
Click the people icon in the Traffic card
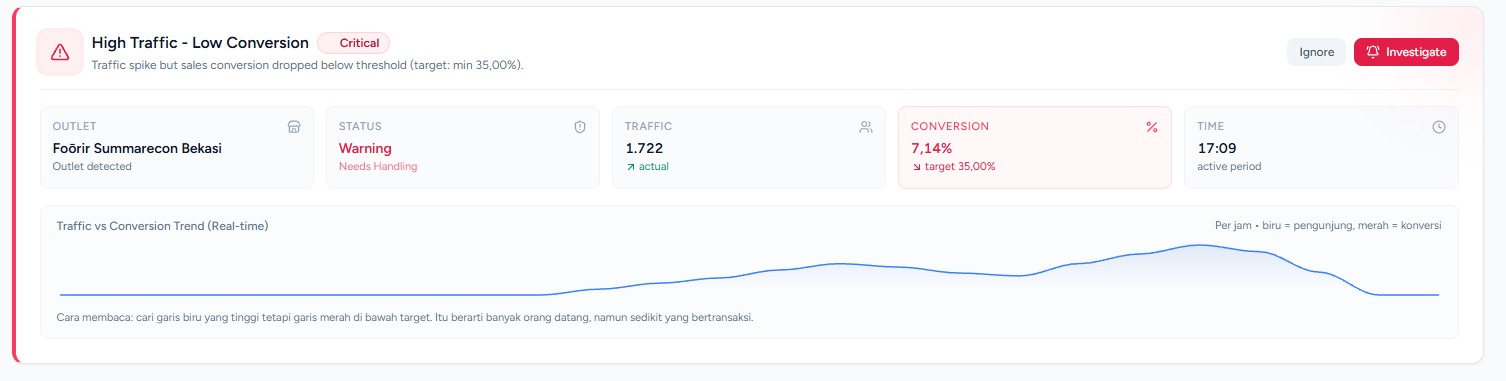tap(866, 127)
